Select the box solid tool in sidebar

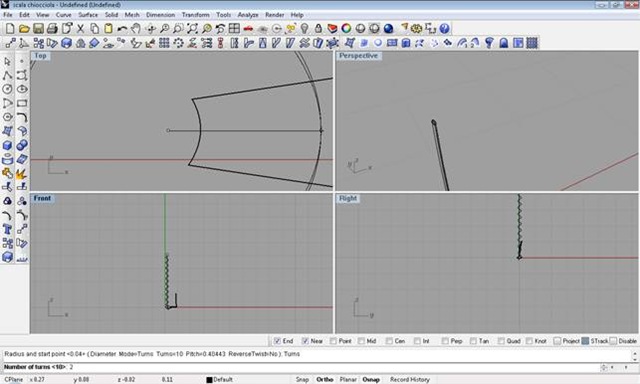click(x=7, y=145)
